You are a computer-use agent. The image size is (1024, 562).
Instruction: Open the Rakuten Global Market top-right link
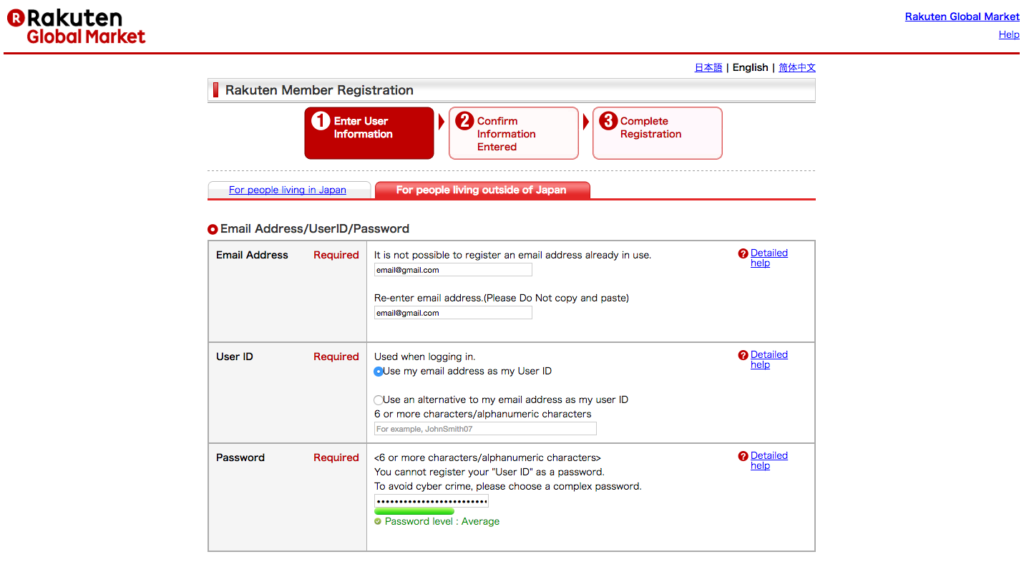pos(961,17)
